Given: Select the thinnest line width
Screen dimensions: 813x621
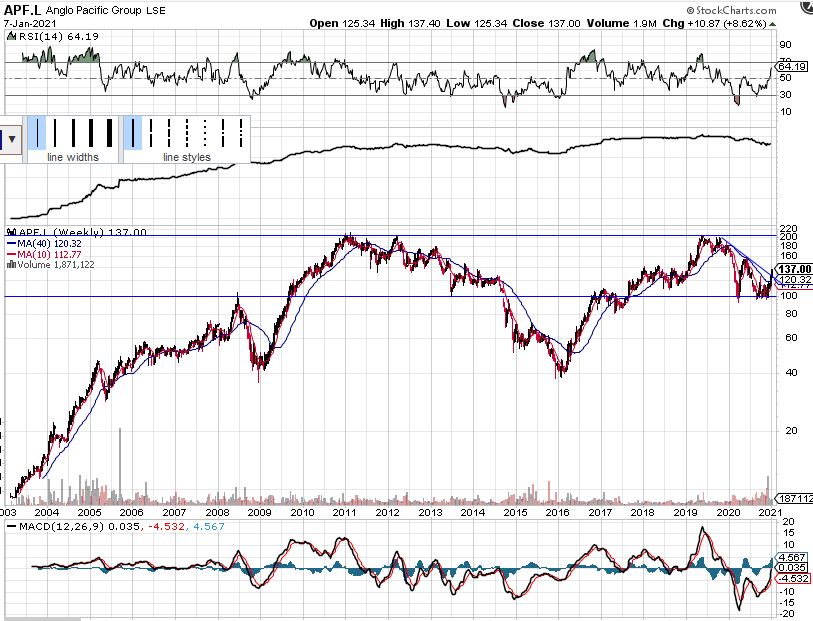Looking at the screenshot, I should coord(37,133).
